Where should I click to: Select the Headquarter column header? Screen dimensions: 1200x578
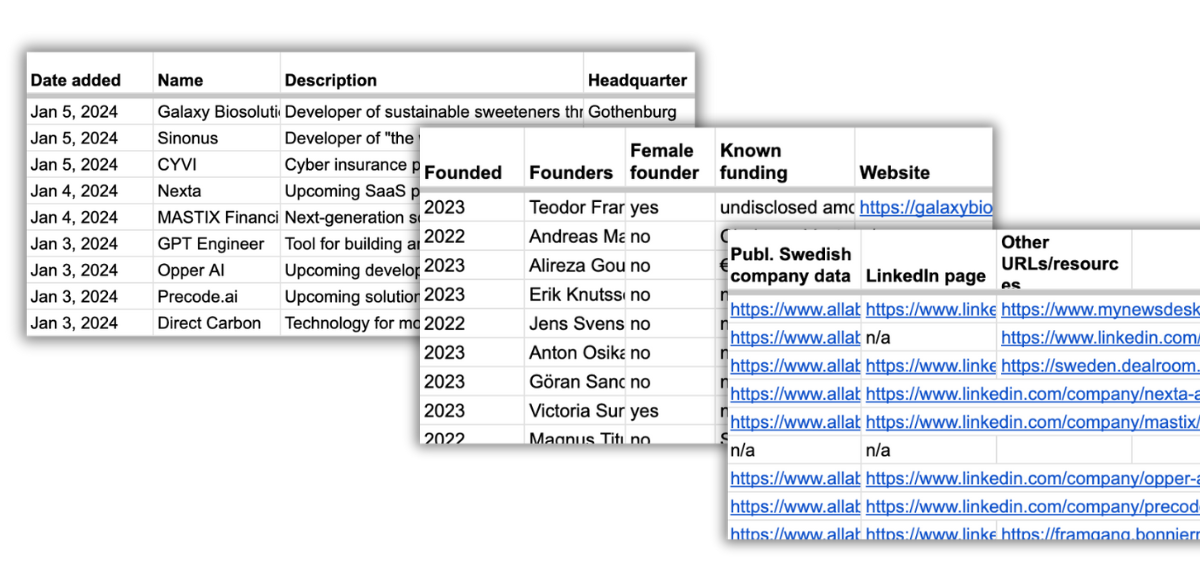tap(638, 80)
